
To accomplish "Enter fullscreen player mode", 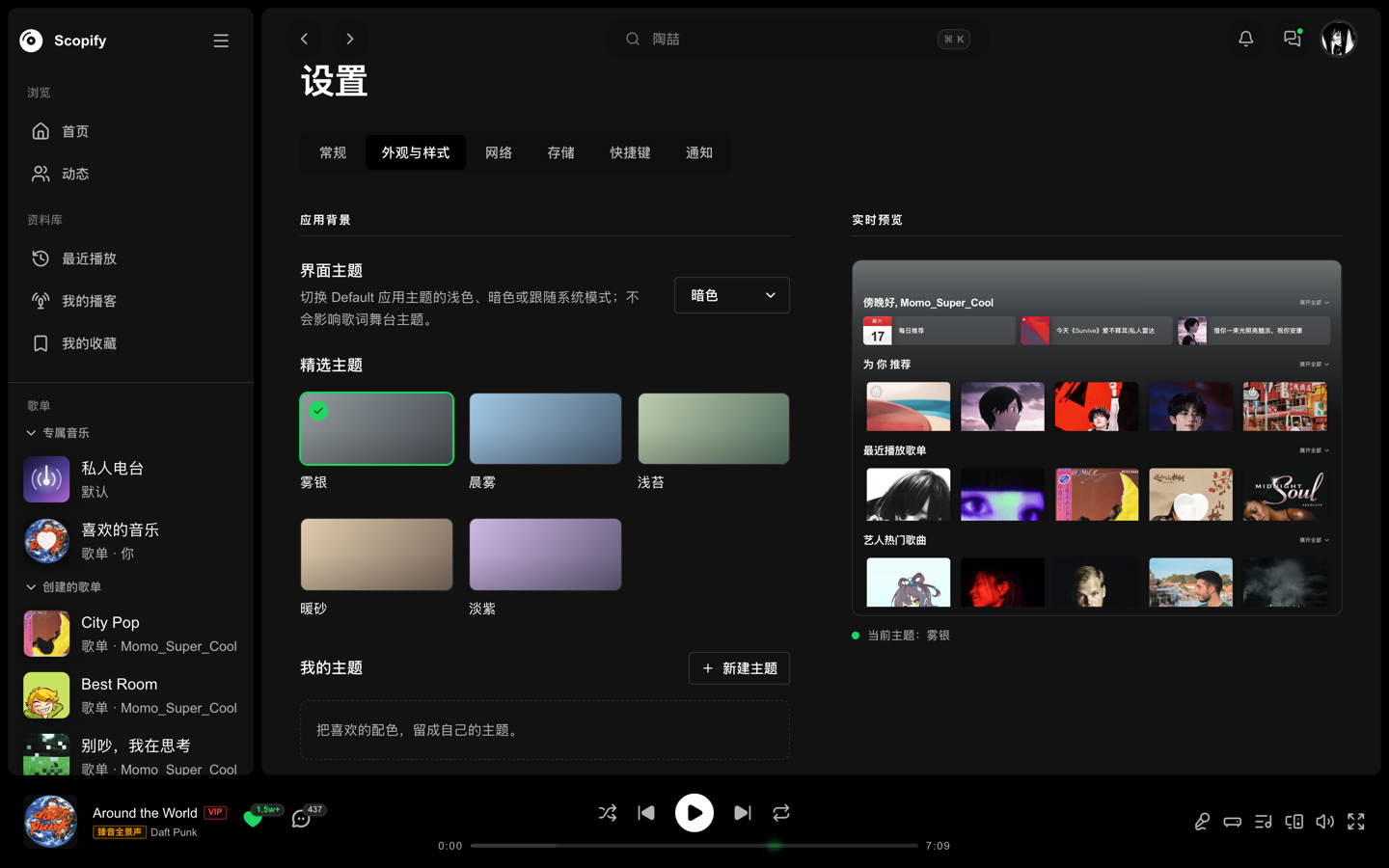I will 1356,822.
